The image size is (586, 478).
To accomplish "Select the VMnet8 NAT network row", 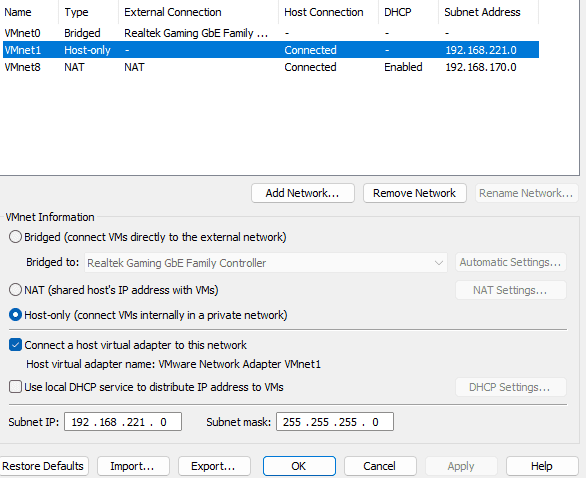I will (x=271, y=67).
